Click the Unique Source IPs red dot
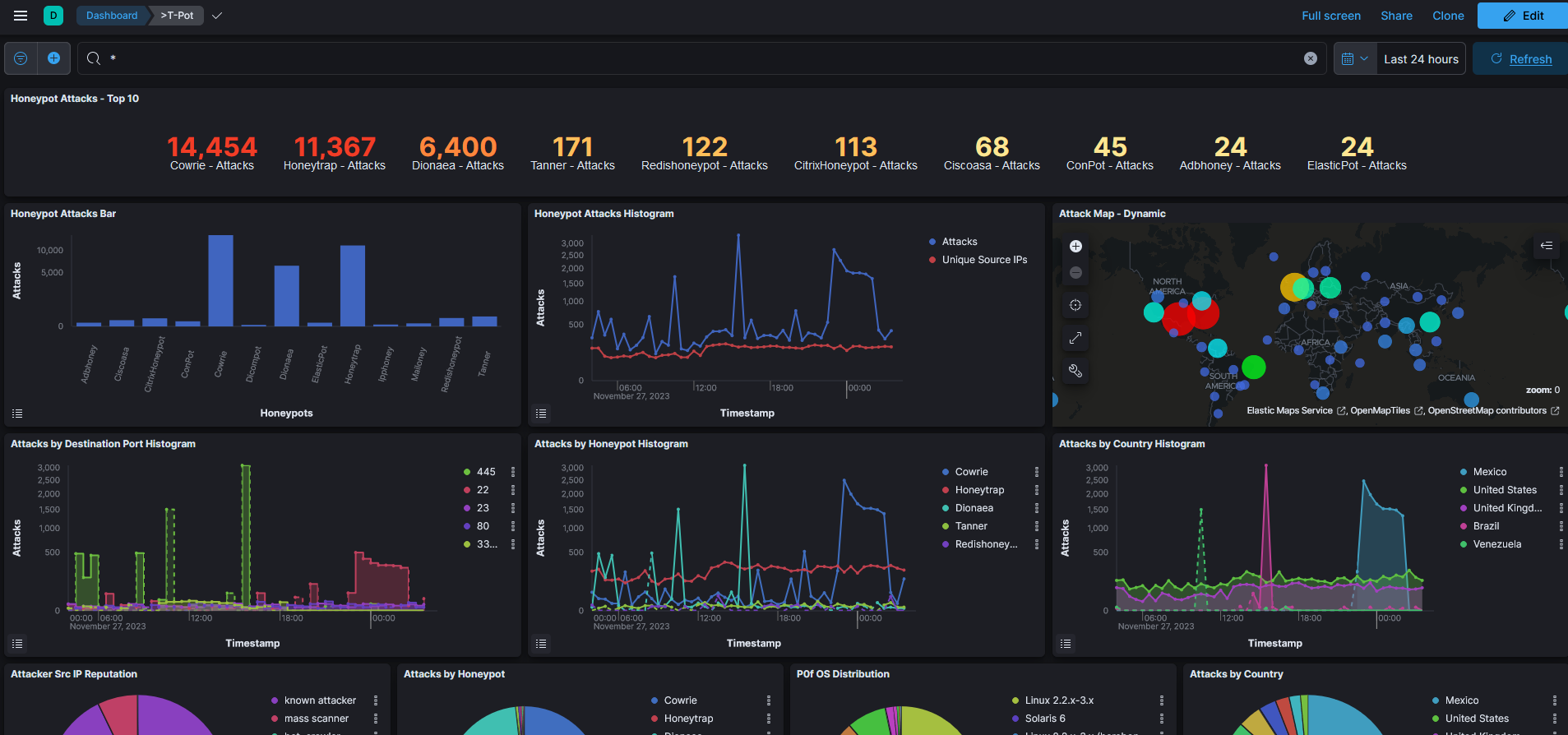 932,260
